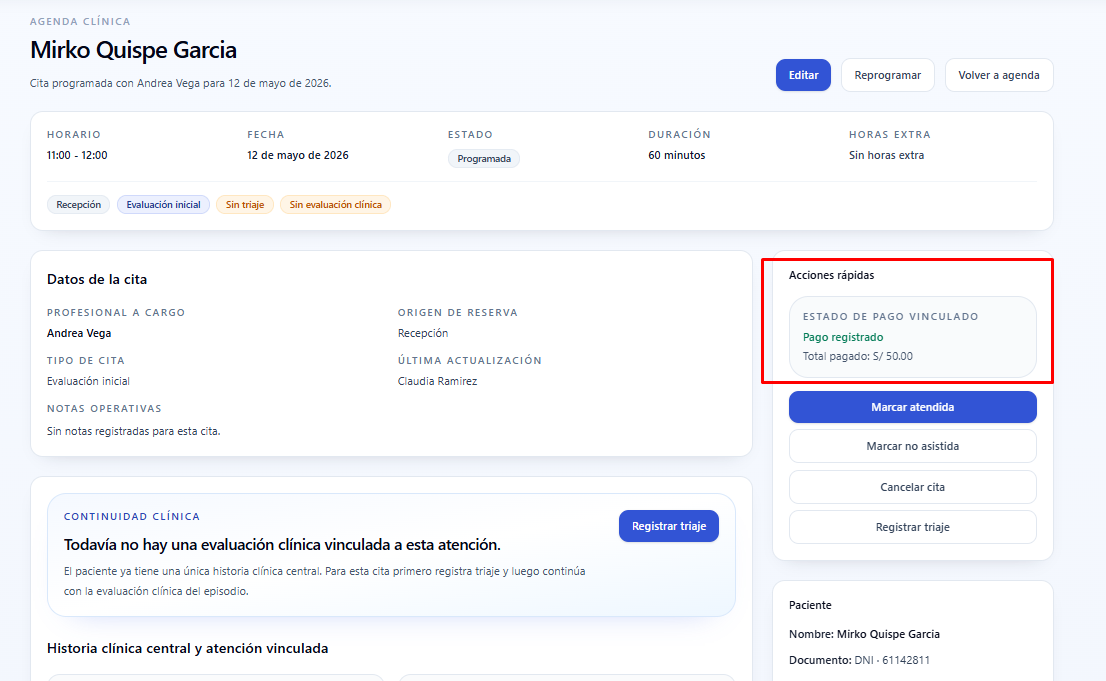This screenshot has width=1106, height=681.
Task: Click the Todavía no hay evaluación heading
Action: coord(282,545)
